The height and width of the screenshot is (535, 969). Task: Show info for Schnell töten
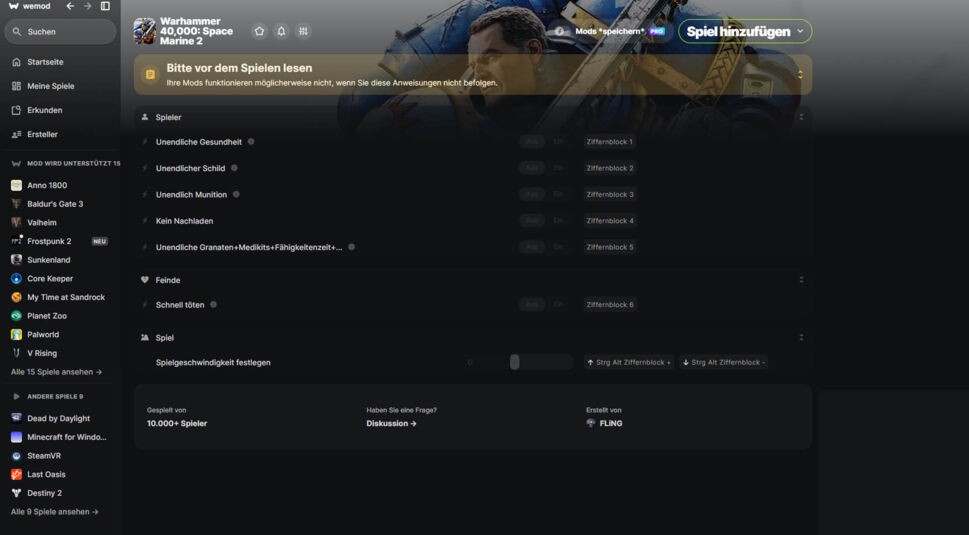213,305
